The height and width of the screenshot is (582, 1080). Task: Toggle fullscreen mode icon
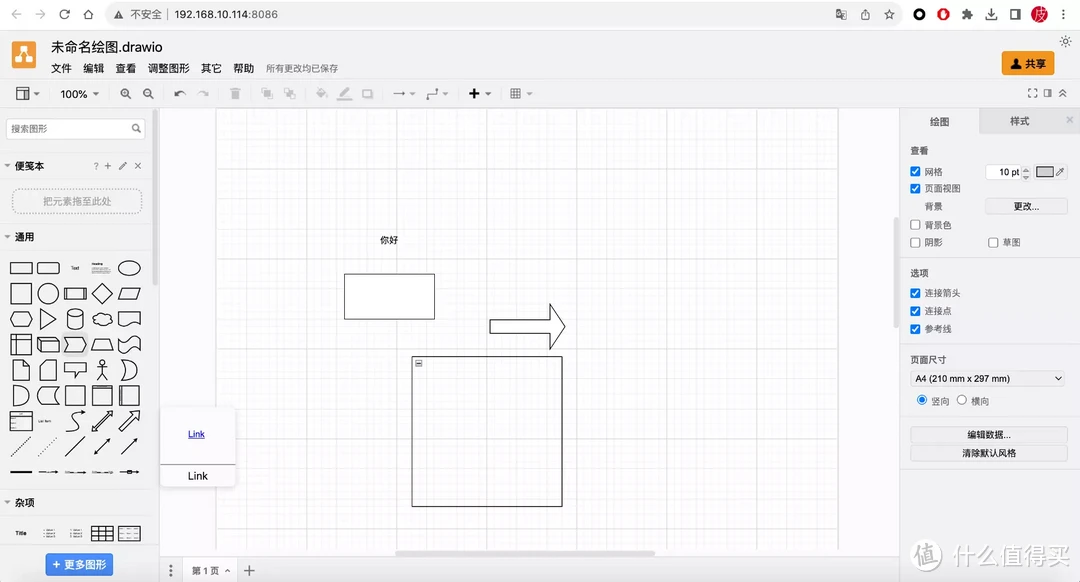1033,93
